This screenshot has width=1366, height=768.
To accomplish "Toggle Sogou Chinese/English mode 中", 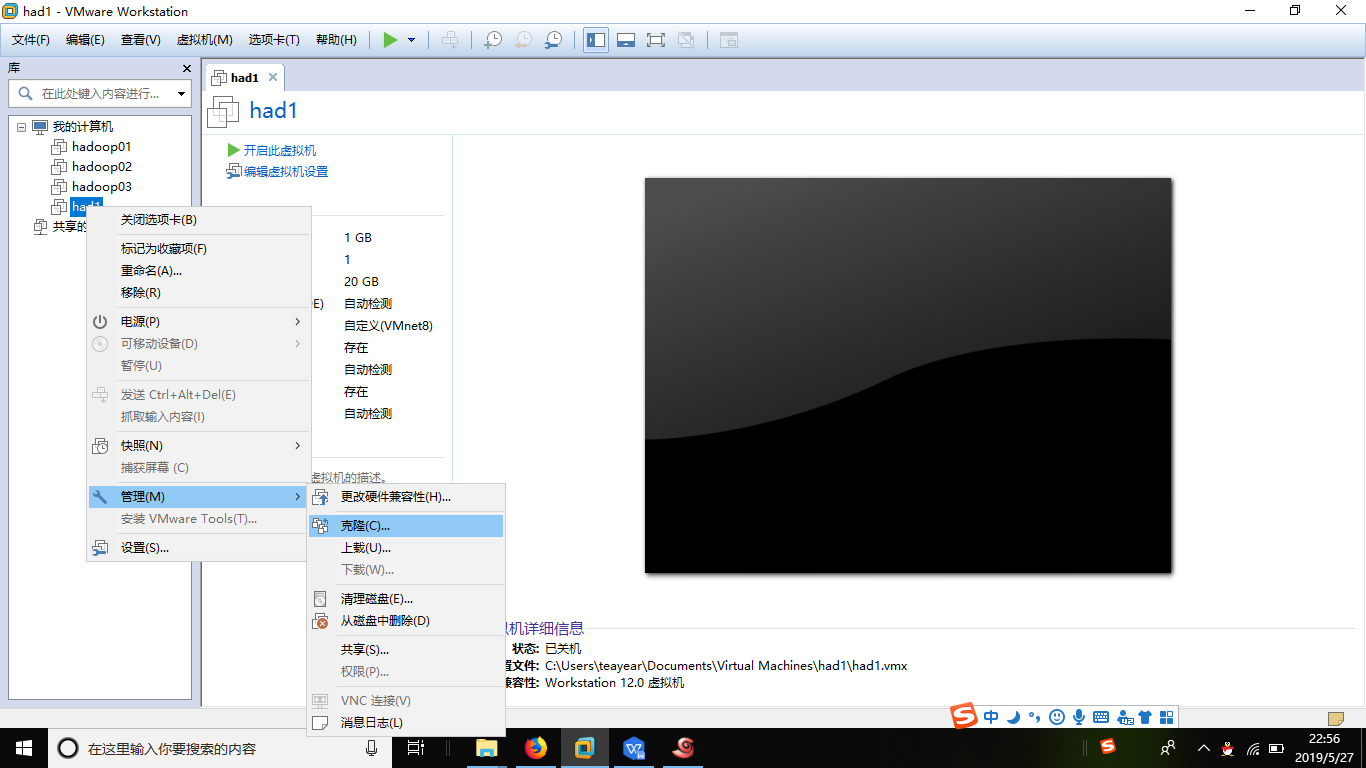I will coord(991,717).
